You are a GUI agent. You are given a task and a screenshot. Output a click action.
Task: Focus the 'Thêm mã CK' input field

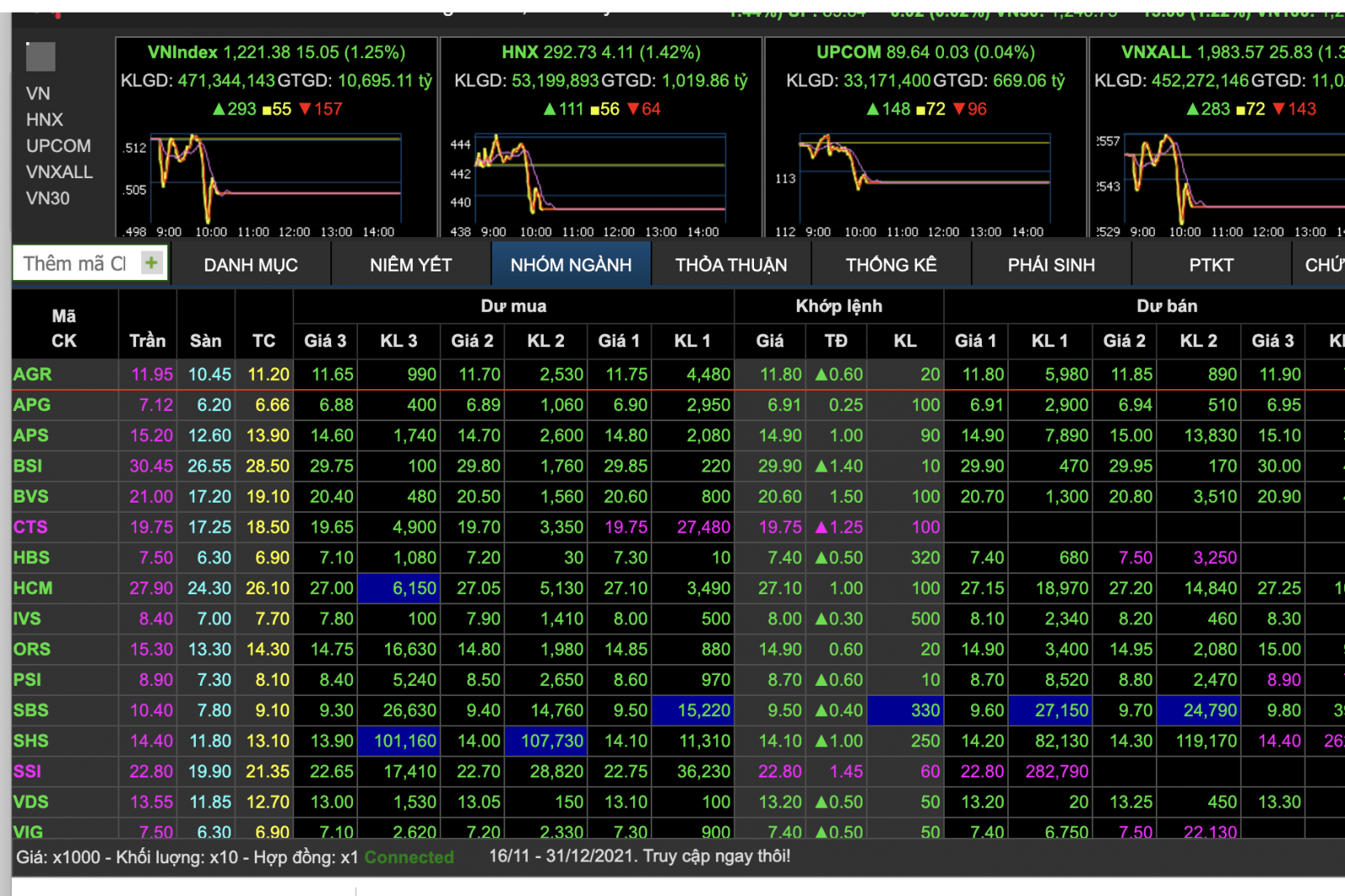(76, 263)
